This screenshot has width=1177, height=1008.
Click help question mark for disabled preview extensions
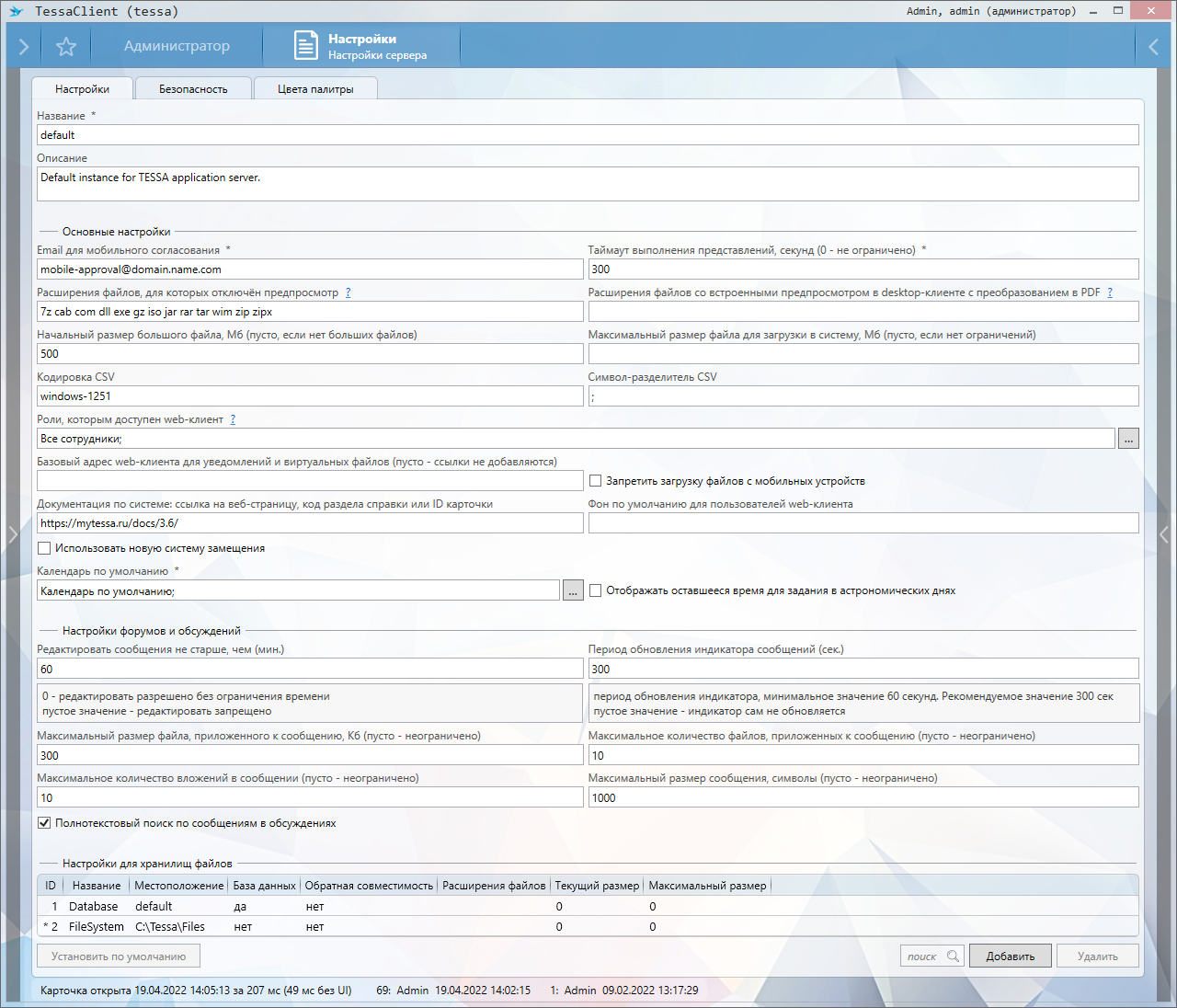coord(348,292)
